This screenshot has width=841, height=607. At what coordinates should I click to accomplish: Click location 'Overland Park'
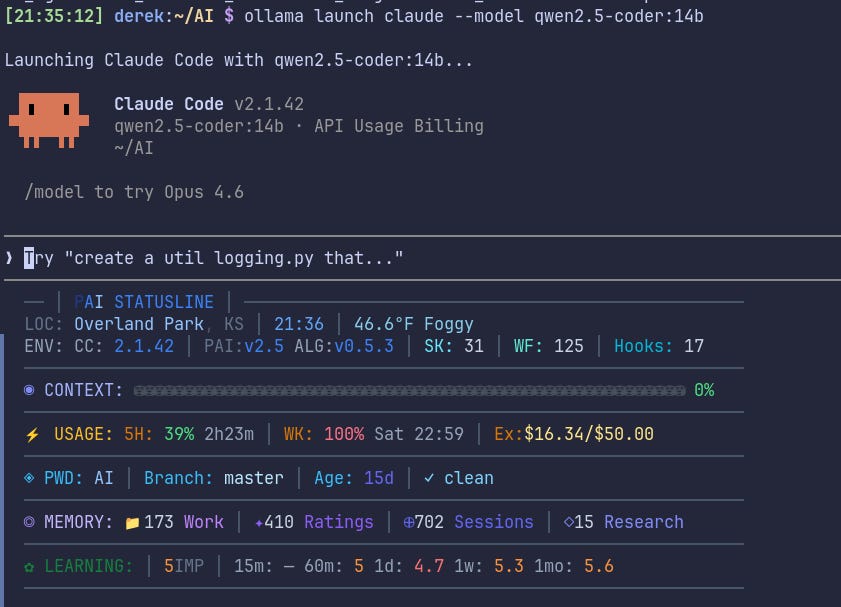(139, 324)
